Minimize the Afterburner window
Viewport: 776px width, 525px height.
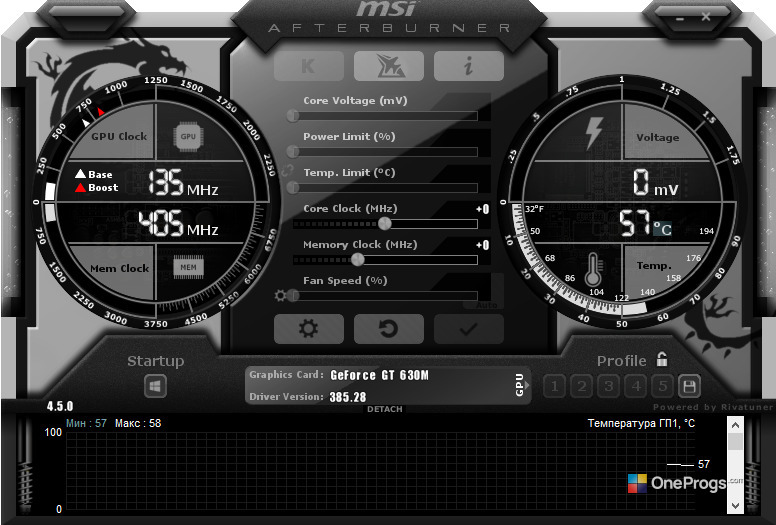tap(680, 18)
